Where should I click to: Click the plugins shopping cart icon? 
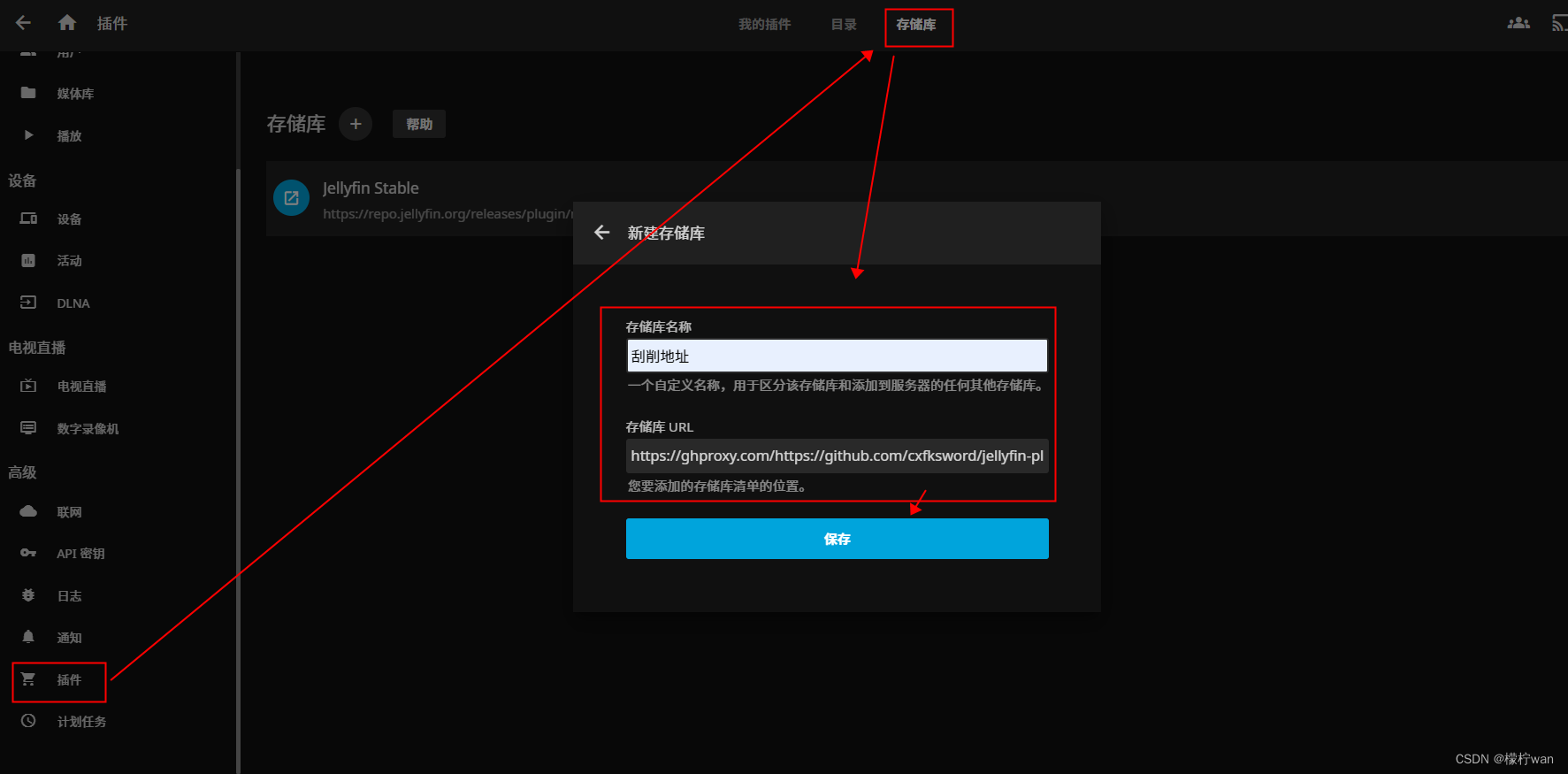[28, 679]
